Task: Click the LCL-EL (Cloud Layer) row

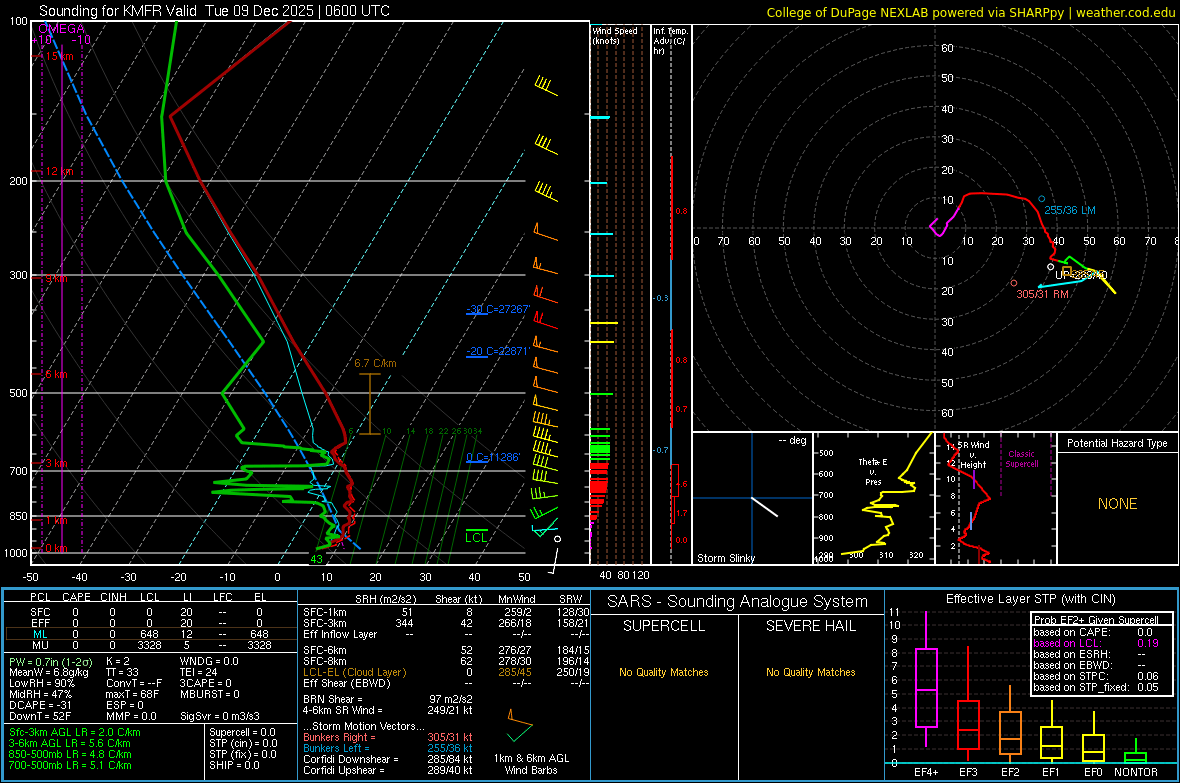Action: (x=446, y=672)
